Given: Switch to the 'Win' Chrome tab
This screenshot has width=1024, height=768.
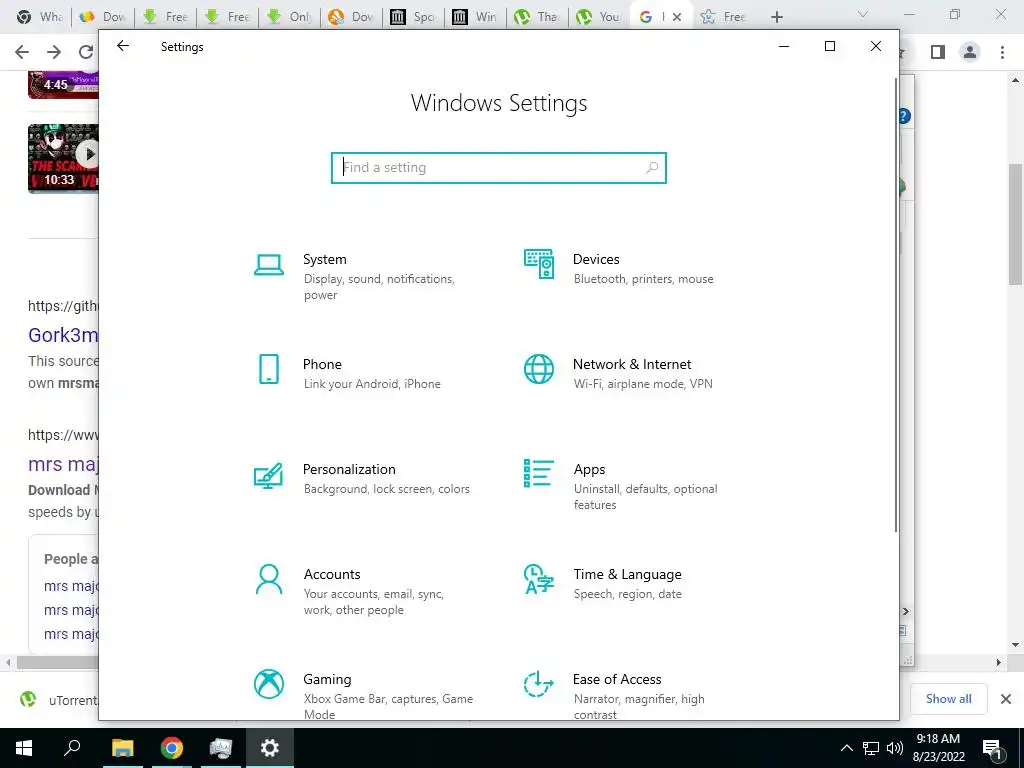Looking at the screenshot, I should [475, 17].
